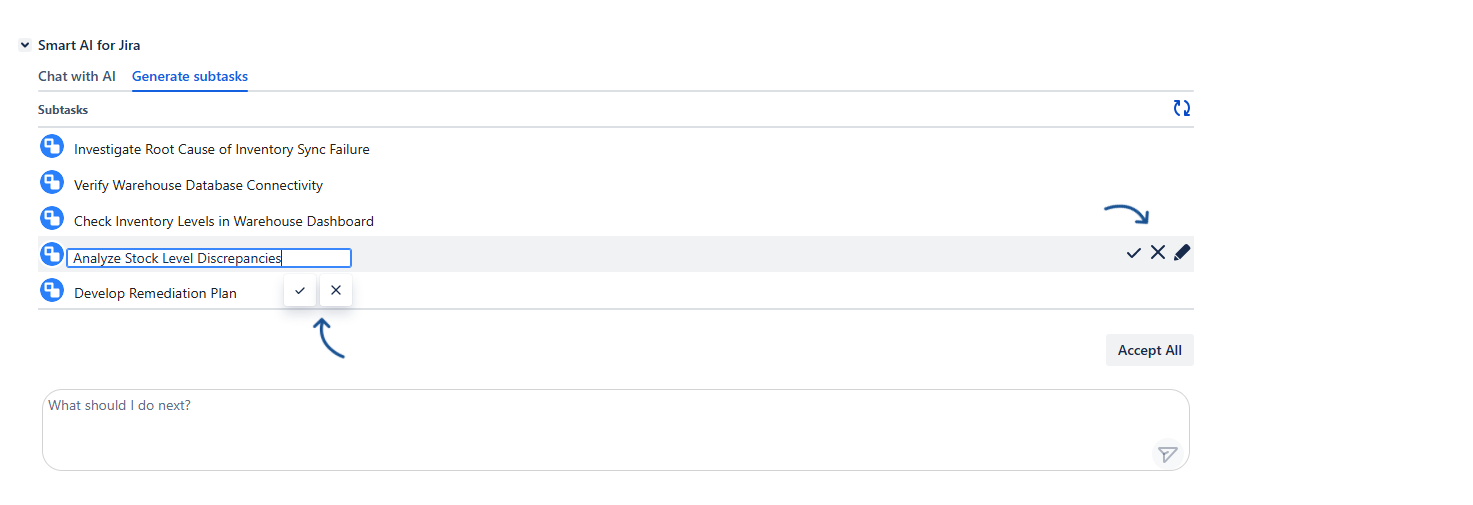Accept subtask using row checkmark icon
The image size is (1473, 505).
1133,253
